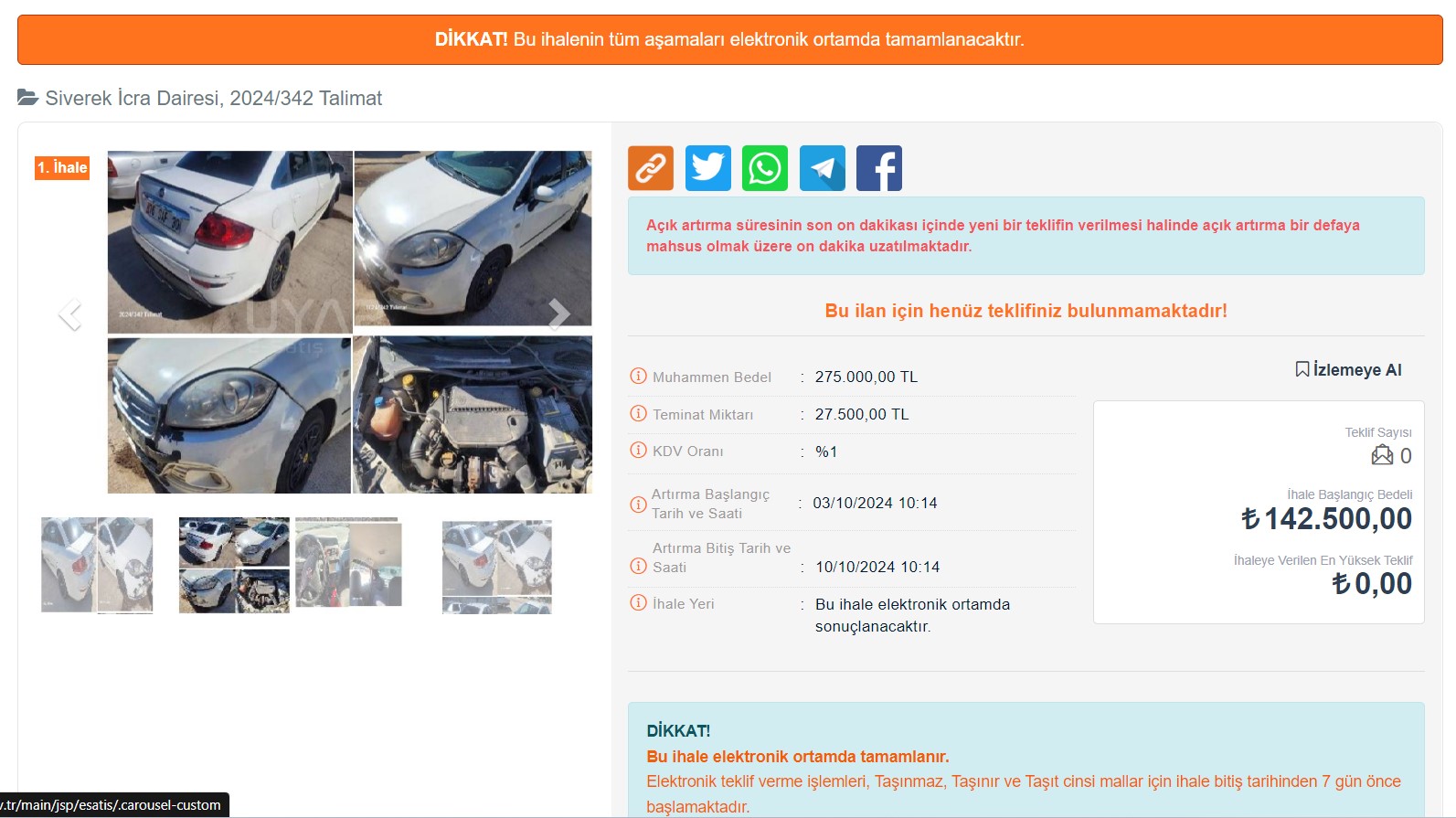Select the first car thumbnail
The height and width of the screenshot is (818, 1456).
[x=97, y=565]
